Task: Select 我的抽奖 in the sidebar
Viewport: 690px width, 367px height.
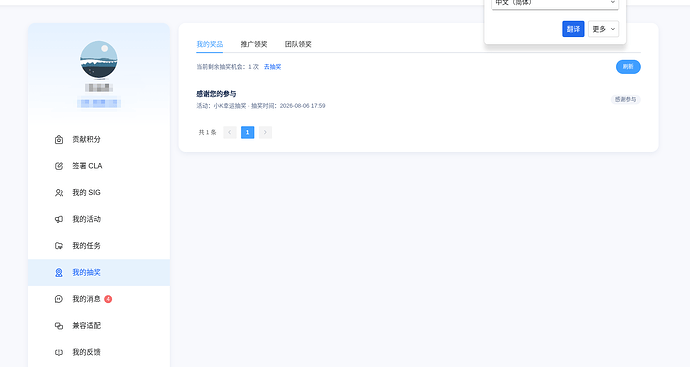Action: coord(99,272)
